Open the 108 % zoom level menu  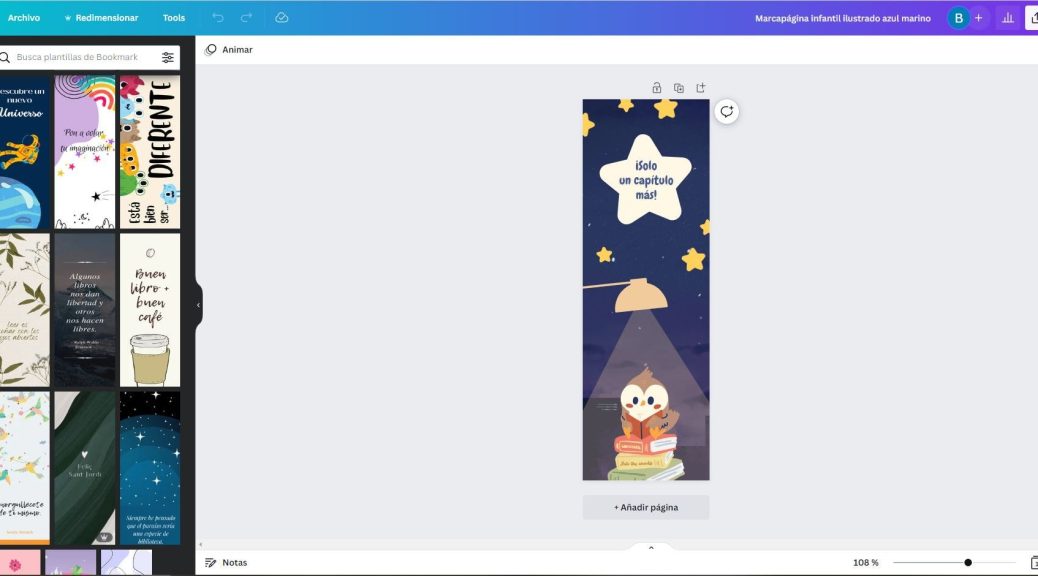click(865, 563)
